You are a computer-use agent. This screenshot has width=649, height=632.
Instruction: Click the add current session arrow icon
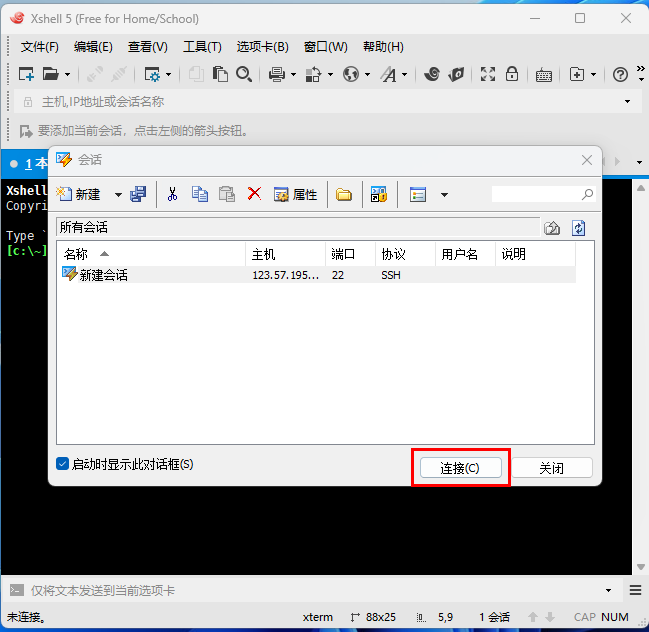[x=26, y=131]
